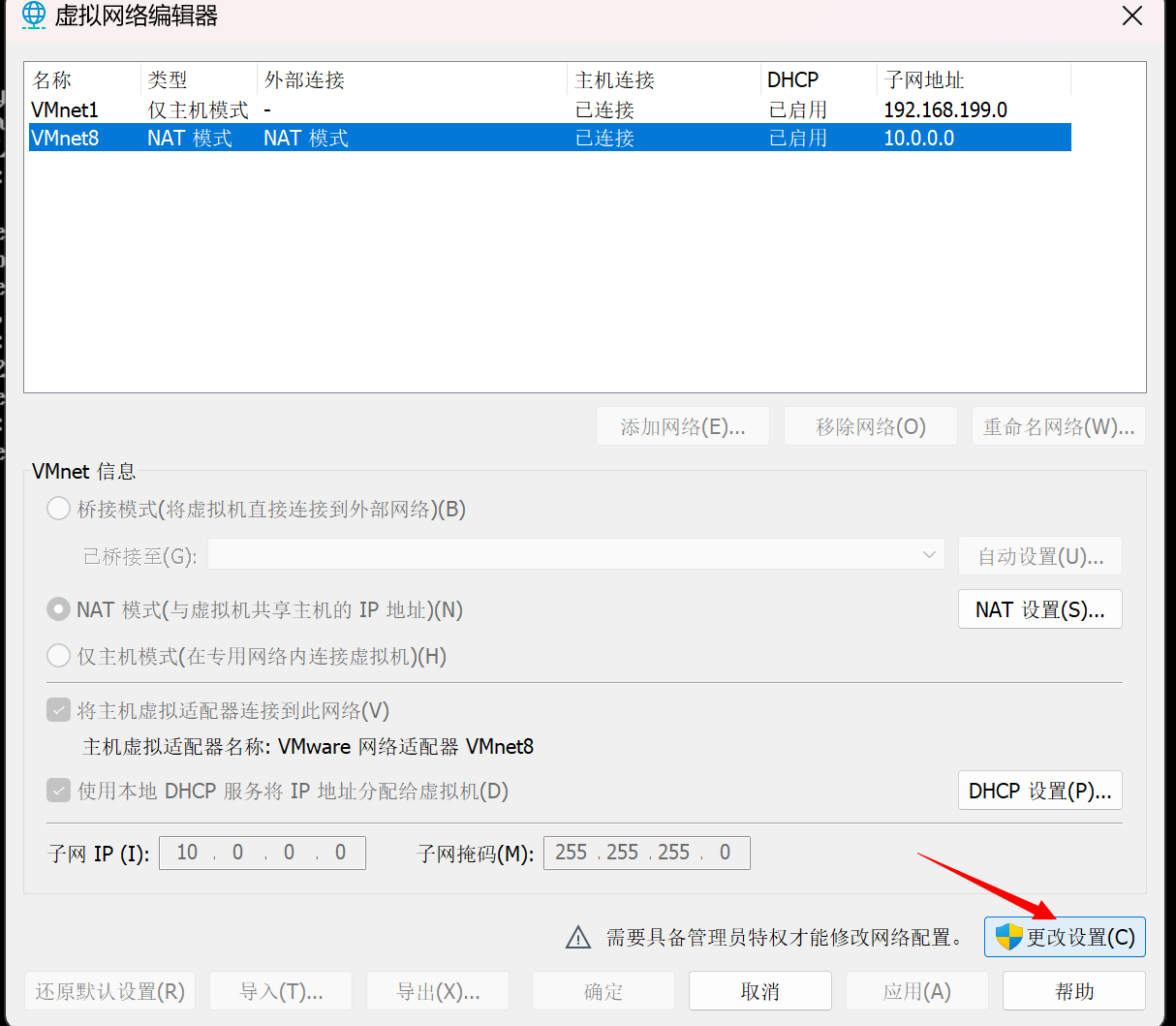Click the Virtual Network Editor globe icon
1176x1026 pixels.
(x=34, y=15)
